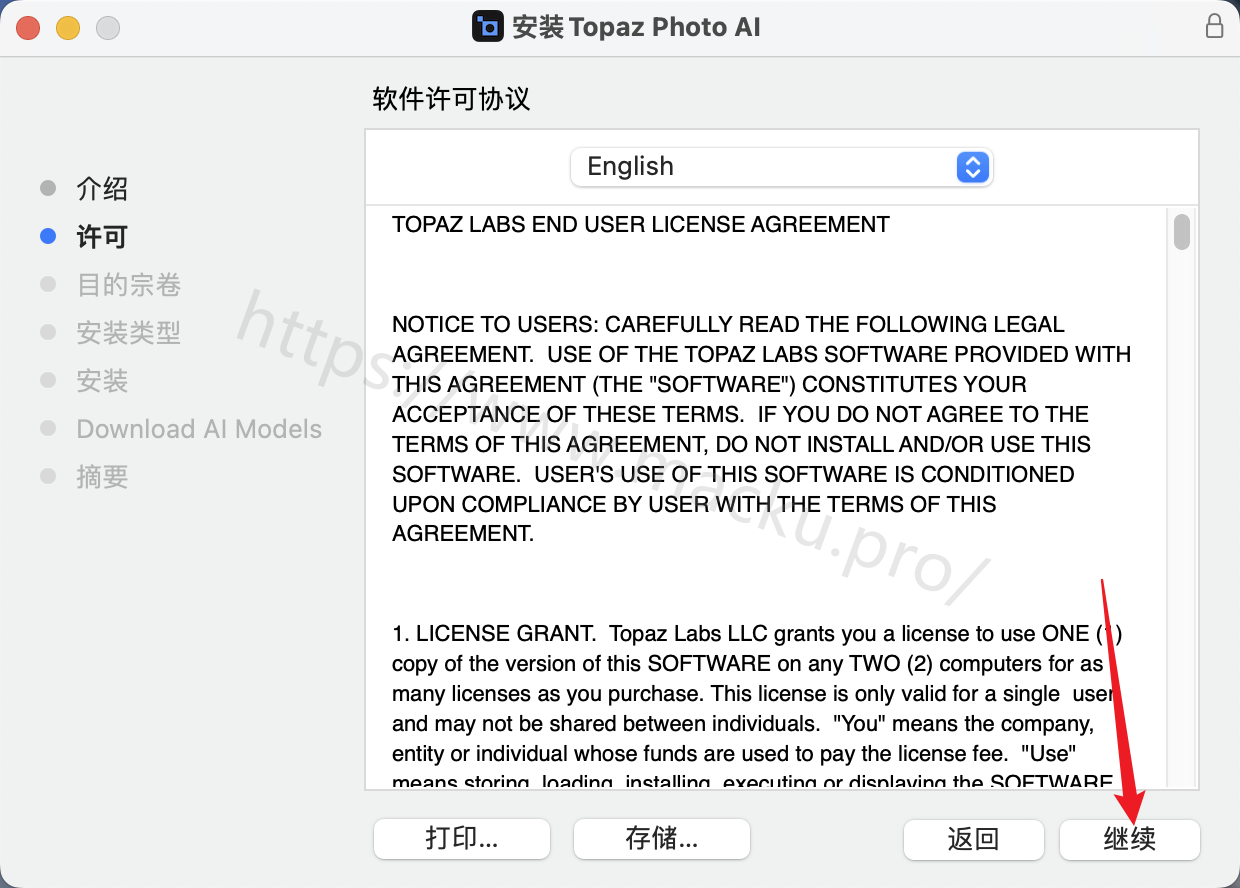Select the 摘要 summary step
This screenshot has height=888, width=1240.
pyautogui.click(x=102, y=477)
